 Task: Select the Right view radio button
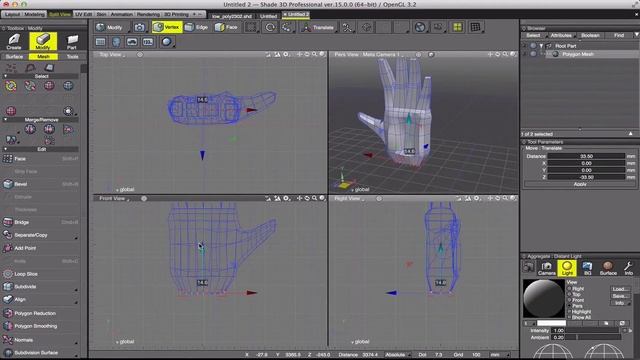coord(569,289)
